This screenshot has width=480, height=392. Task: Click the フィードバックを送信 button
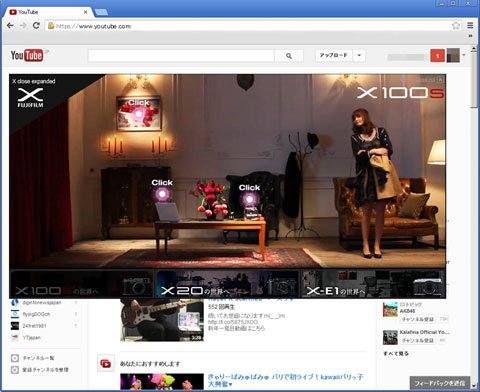point(440,383)
